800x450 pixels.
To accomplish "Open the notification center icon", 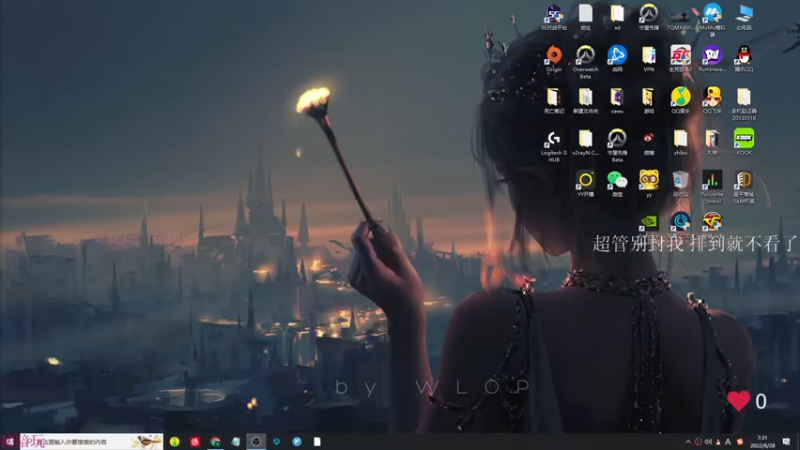I will click(786, 442).
